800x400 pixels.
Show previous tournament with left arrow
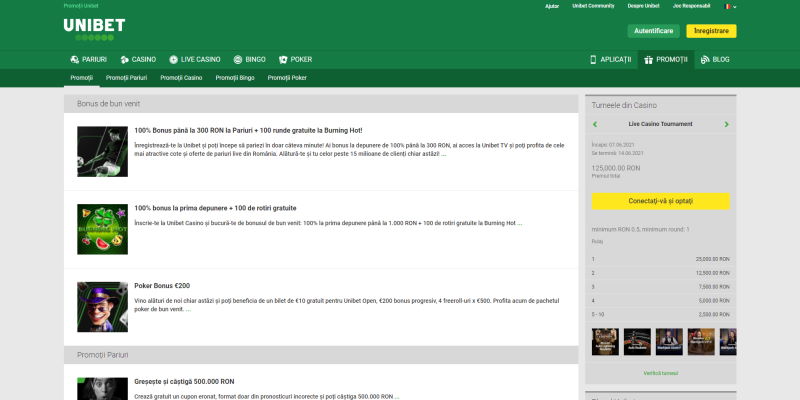(596, 125)
